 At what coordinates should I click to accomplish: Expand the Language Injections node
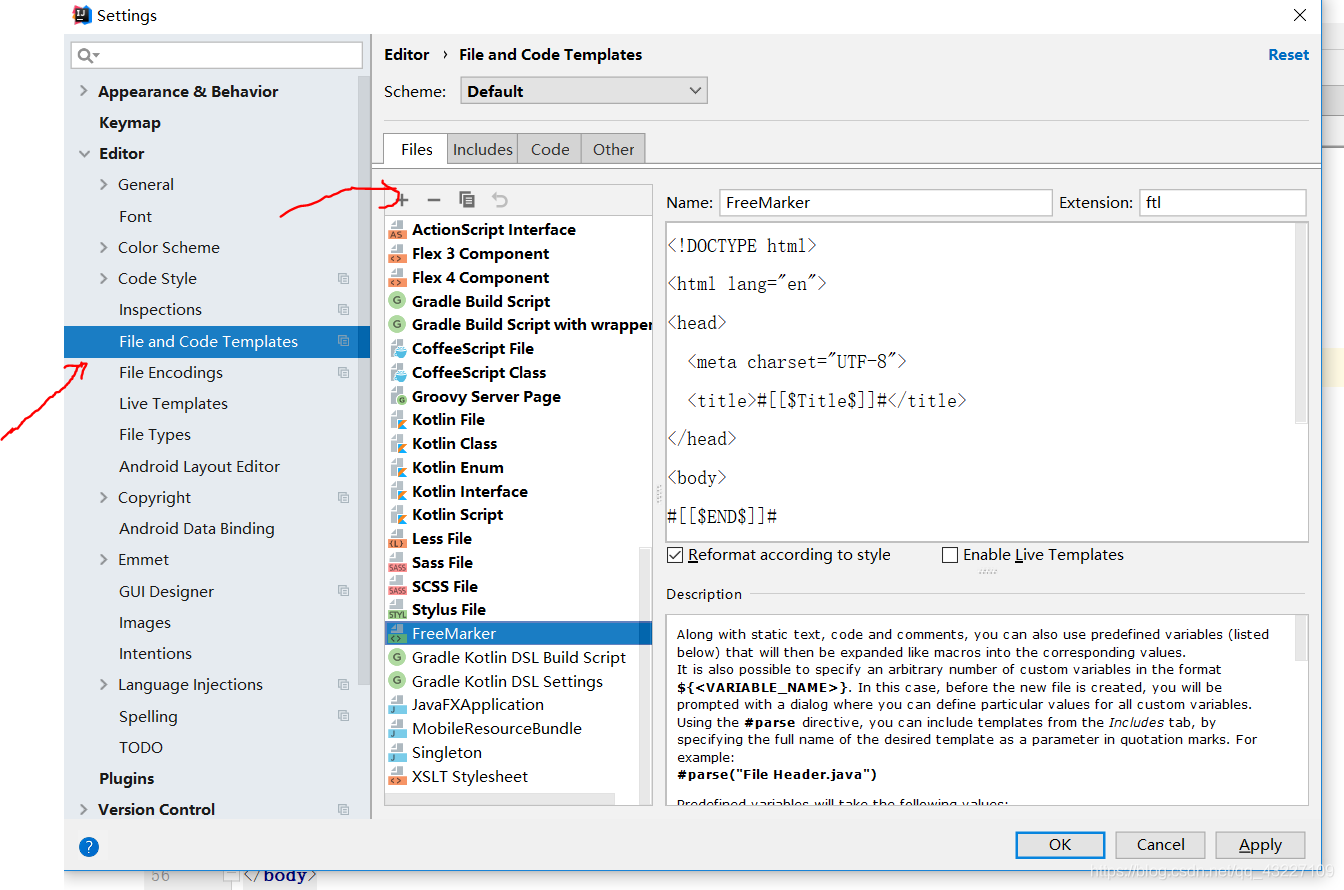(x=104, y=685)
